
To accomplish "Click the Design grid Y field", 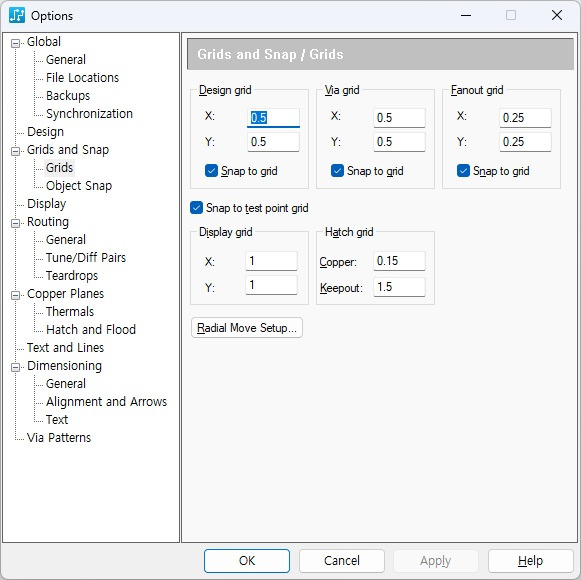I will pos(273,142).
